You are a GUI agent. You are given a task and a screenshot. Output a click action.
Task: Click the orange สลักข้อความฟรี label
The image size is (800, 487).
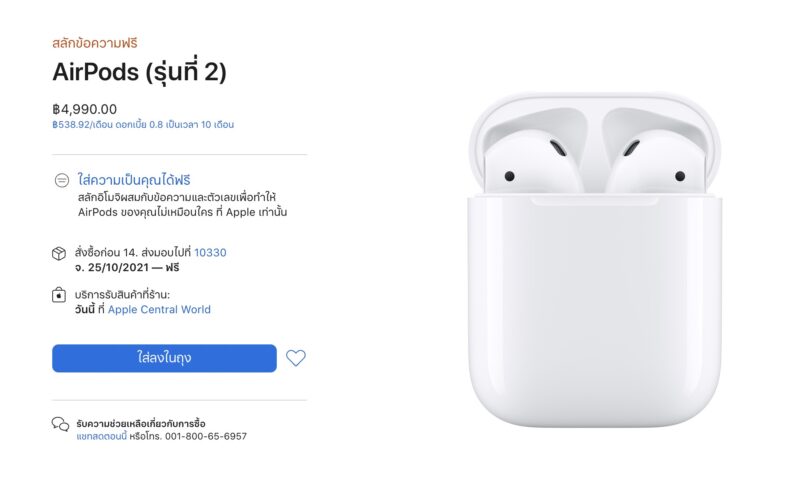click(95, 43)
